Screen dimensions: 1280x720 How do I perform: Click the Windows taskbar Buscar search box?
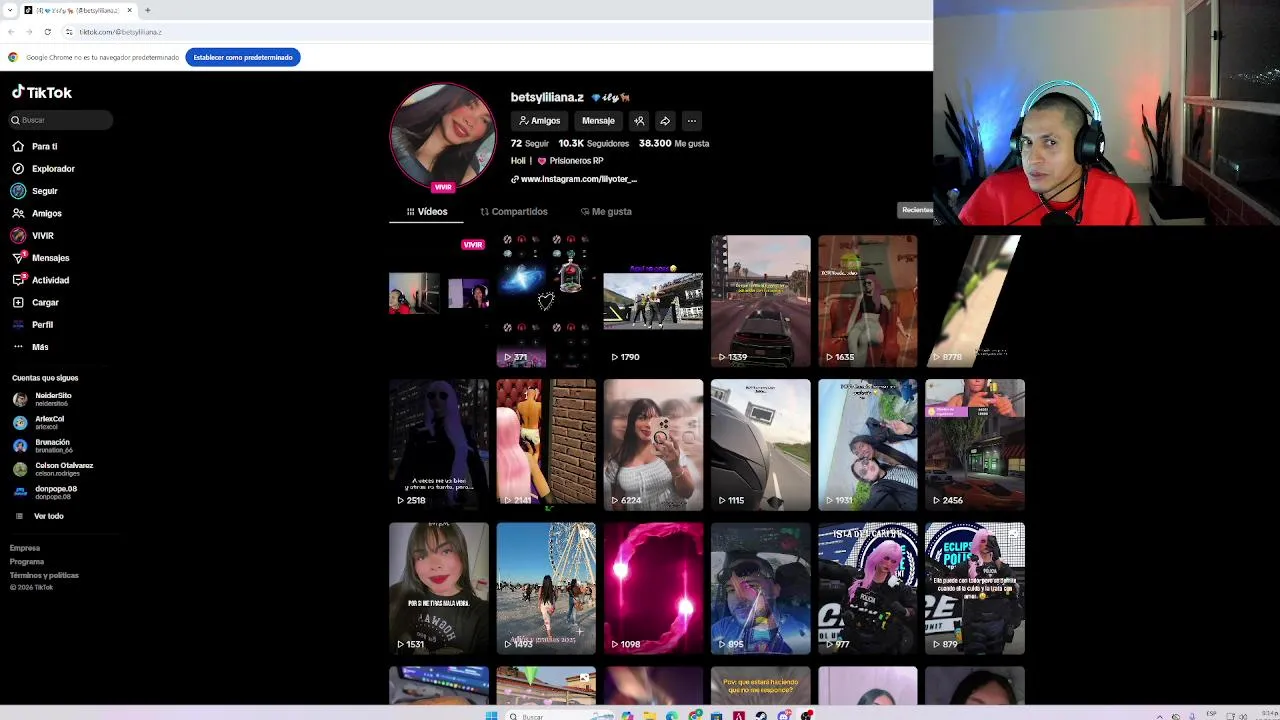[x=560, y=715]
